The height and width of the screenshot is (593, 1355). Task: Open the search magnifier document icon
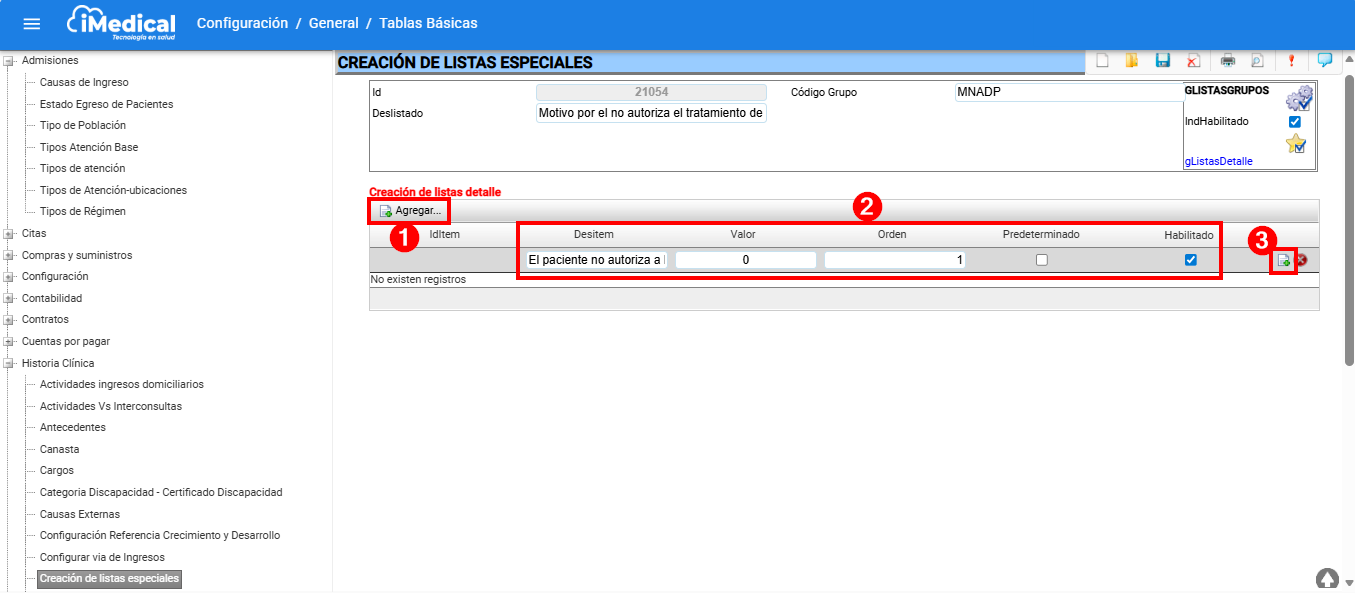click(1257, 61)
